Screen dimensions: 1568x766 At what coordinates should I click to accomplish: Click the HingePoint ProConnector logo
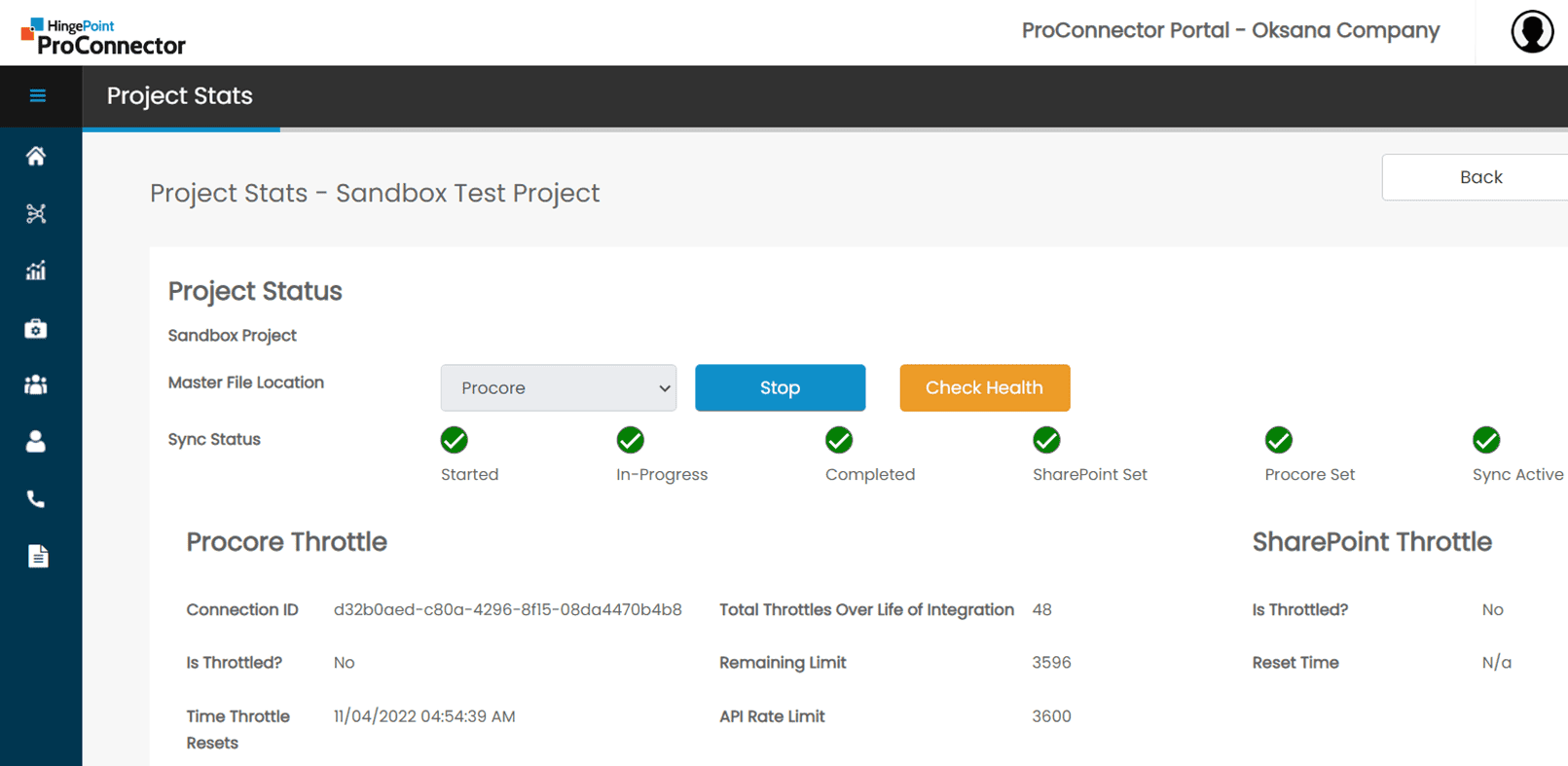pos(103,34)
